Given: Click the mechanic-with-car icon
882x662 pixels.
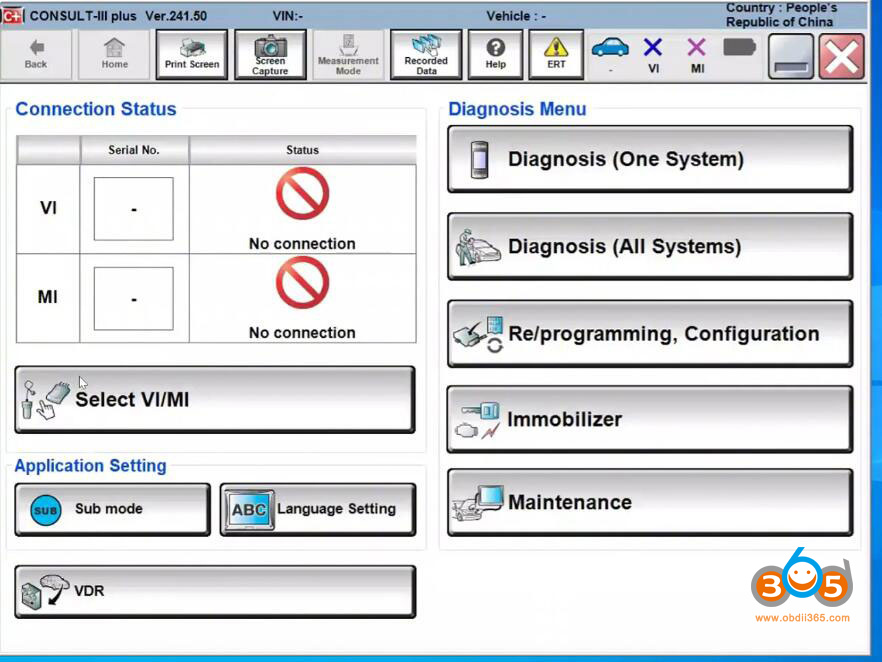Looking at the screenshot, I should point(478,247).
